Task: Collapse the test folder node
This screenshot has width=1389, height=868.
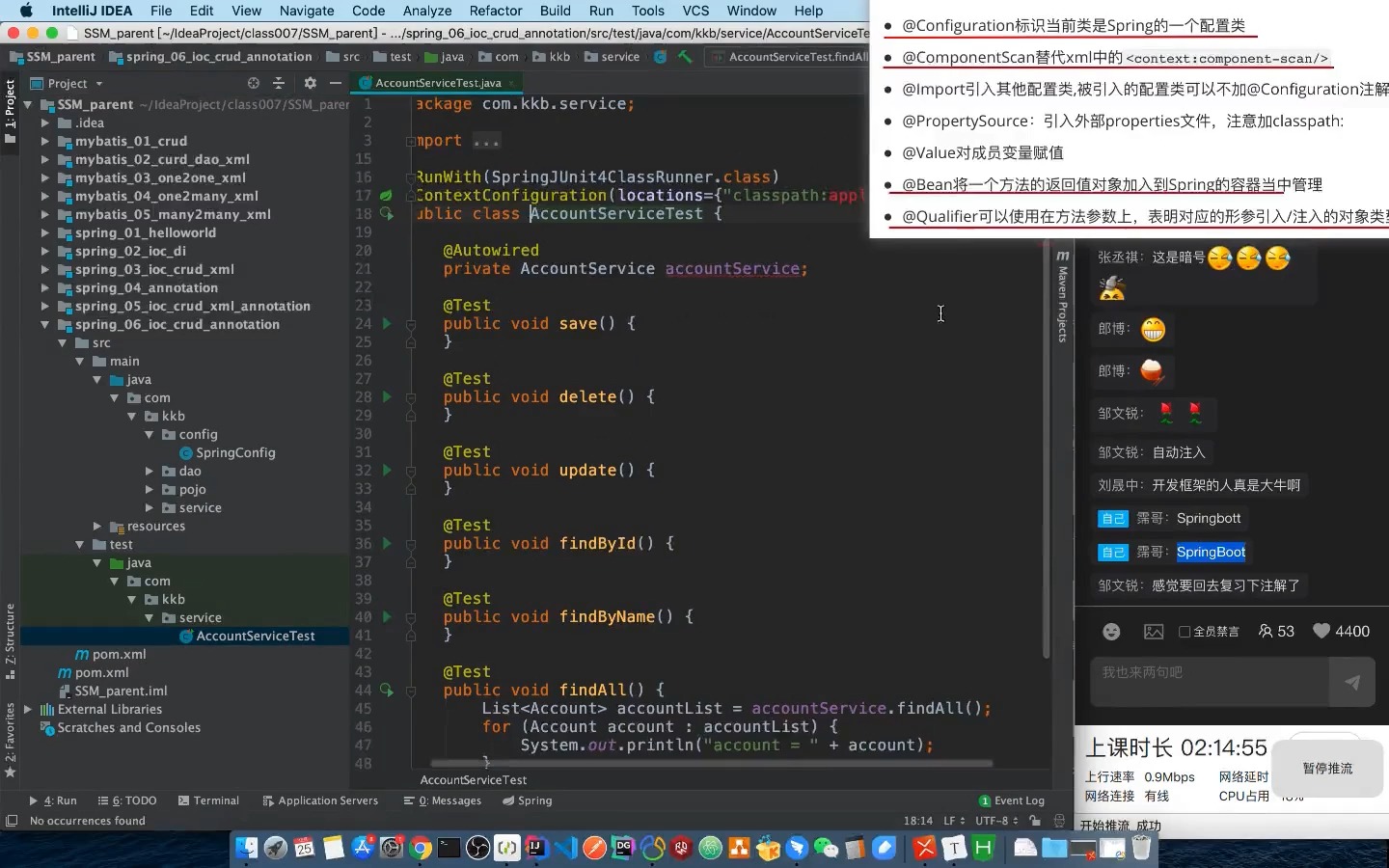Action: tap(80, 544)
